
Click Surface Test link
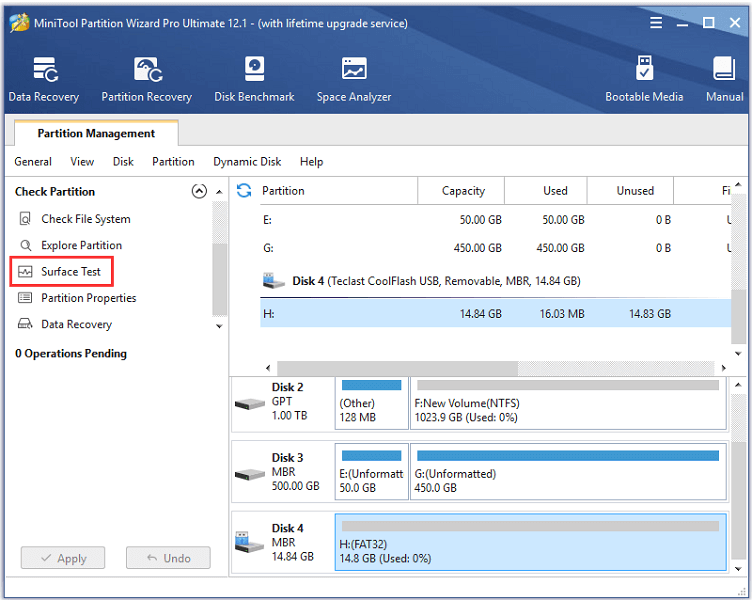click(70, 271)
